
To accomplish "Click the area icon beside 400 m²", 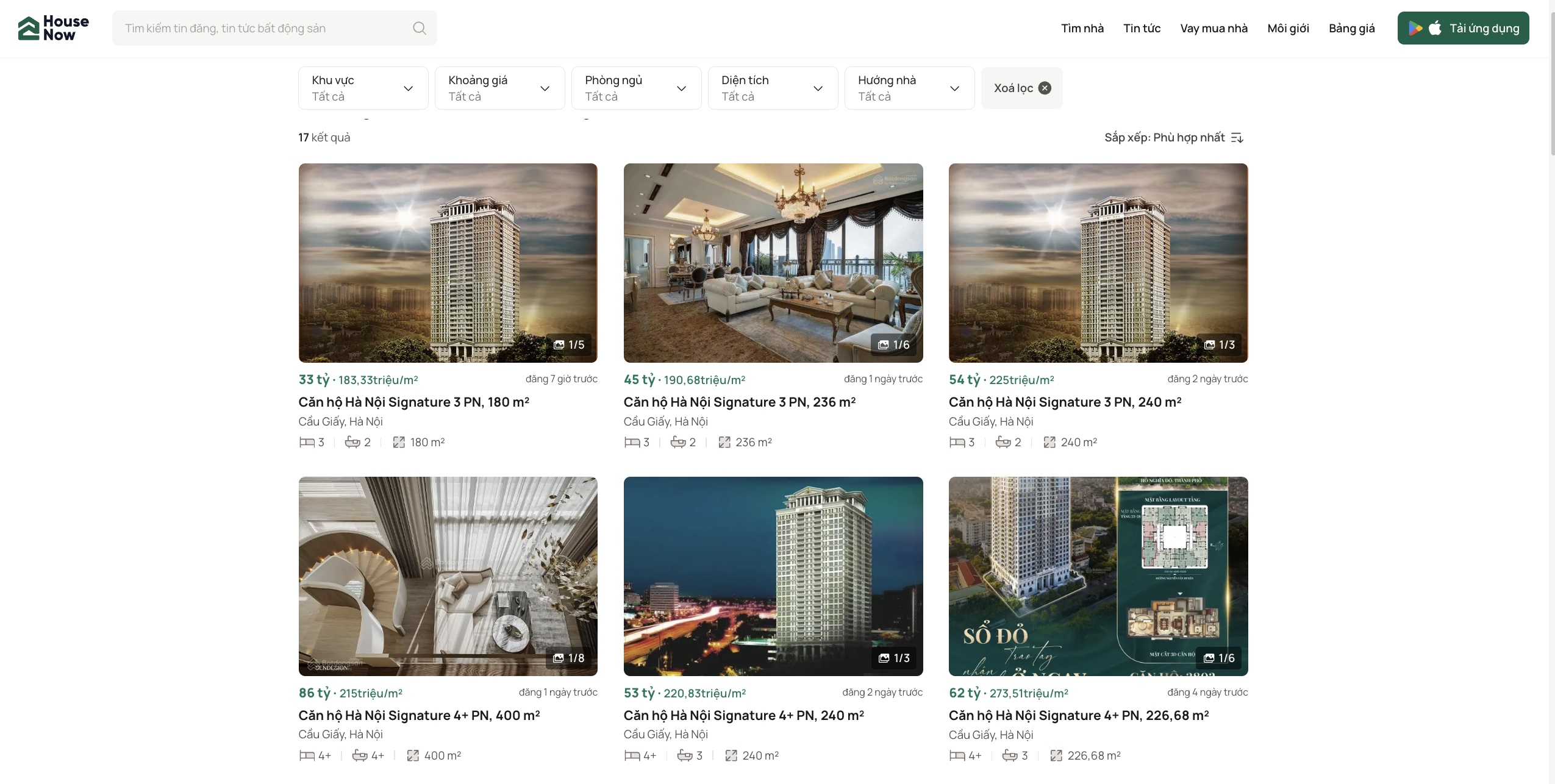I will [x=413, y=755].
